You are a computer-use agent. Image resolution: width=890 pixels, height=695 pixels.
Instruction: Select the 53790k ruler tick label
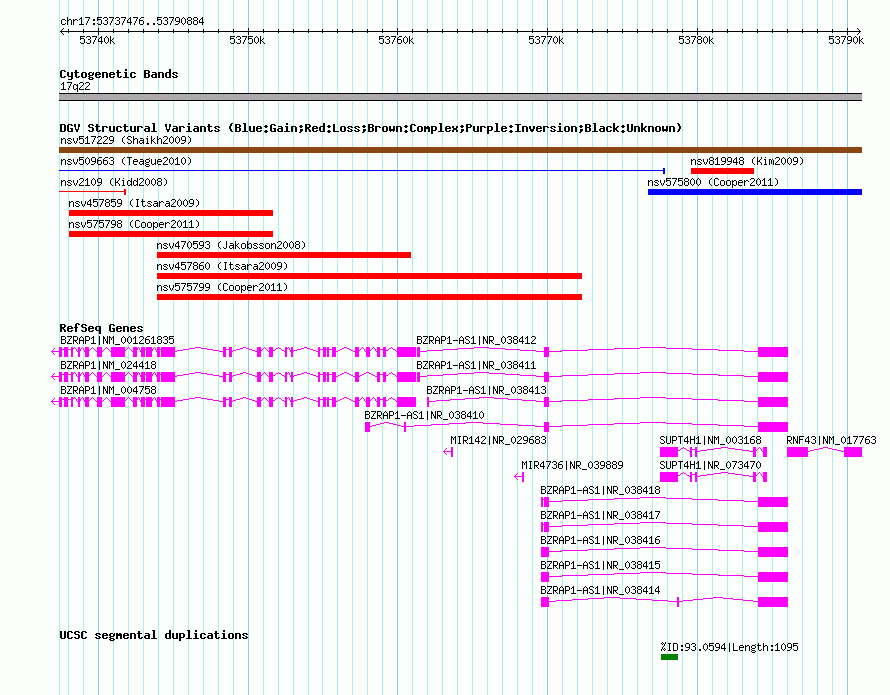846,40
